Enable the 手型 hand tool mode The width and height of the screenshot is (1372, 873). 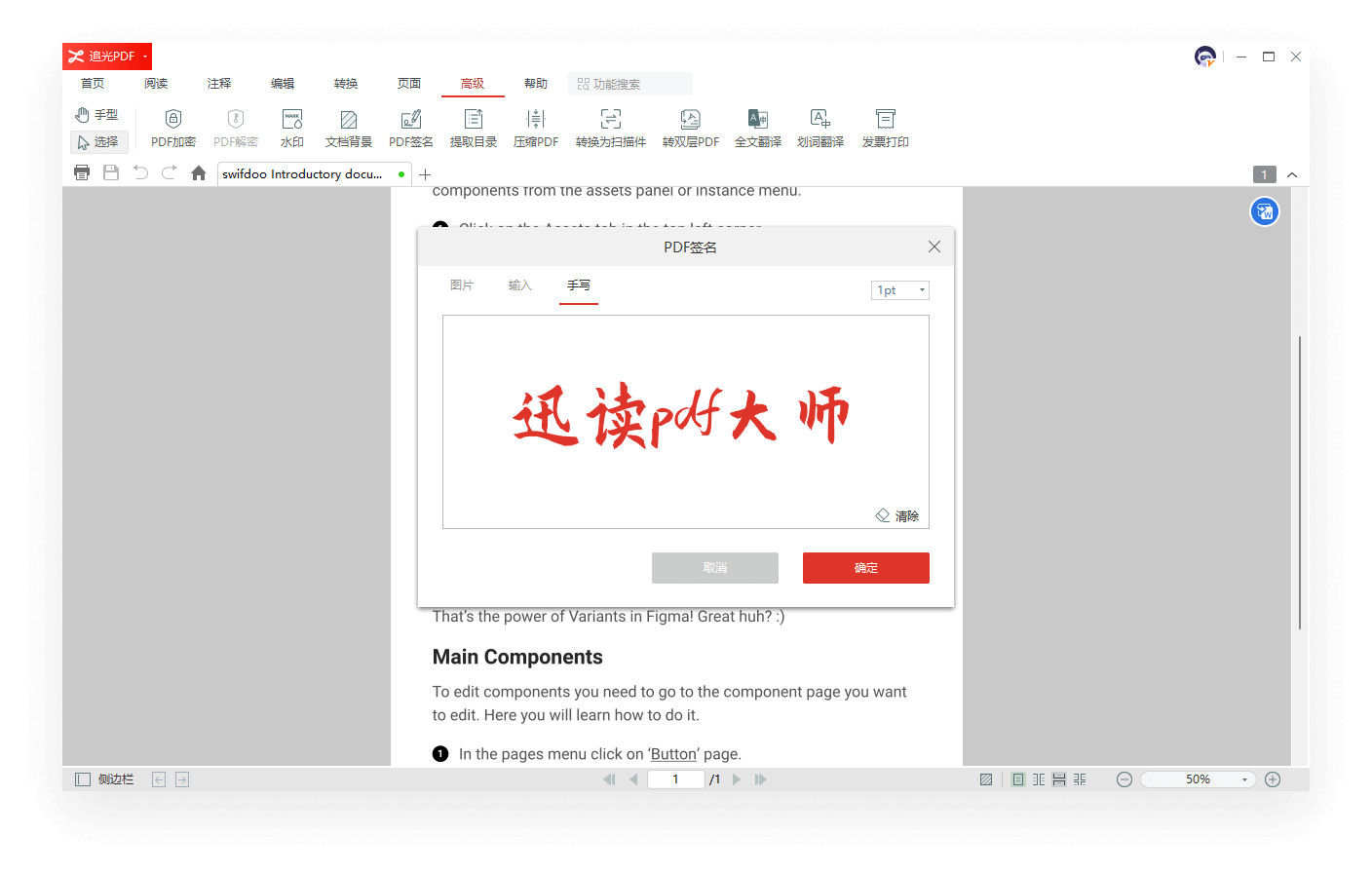97,115
